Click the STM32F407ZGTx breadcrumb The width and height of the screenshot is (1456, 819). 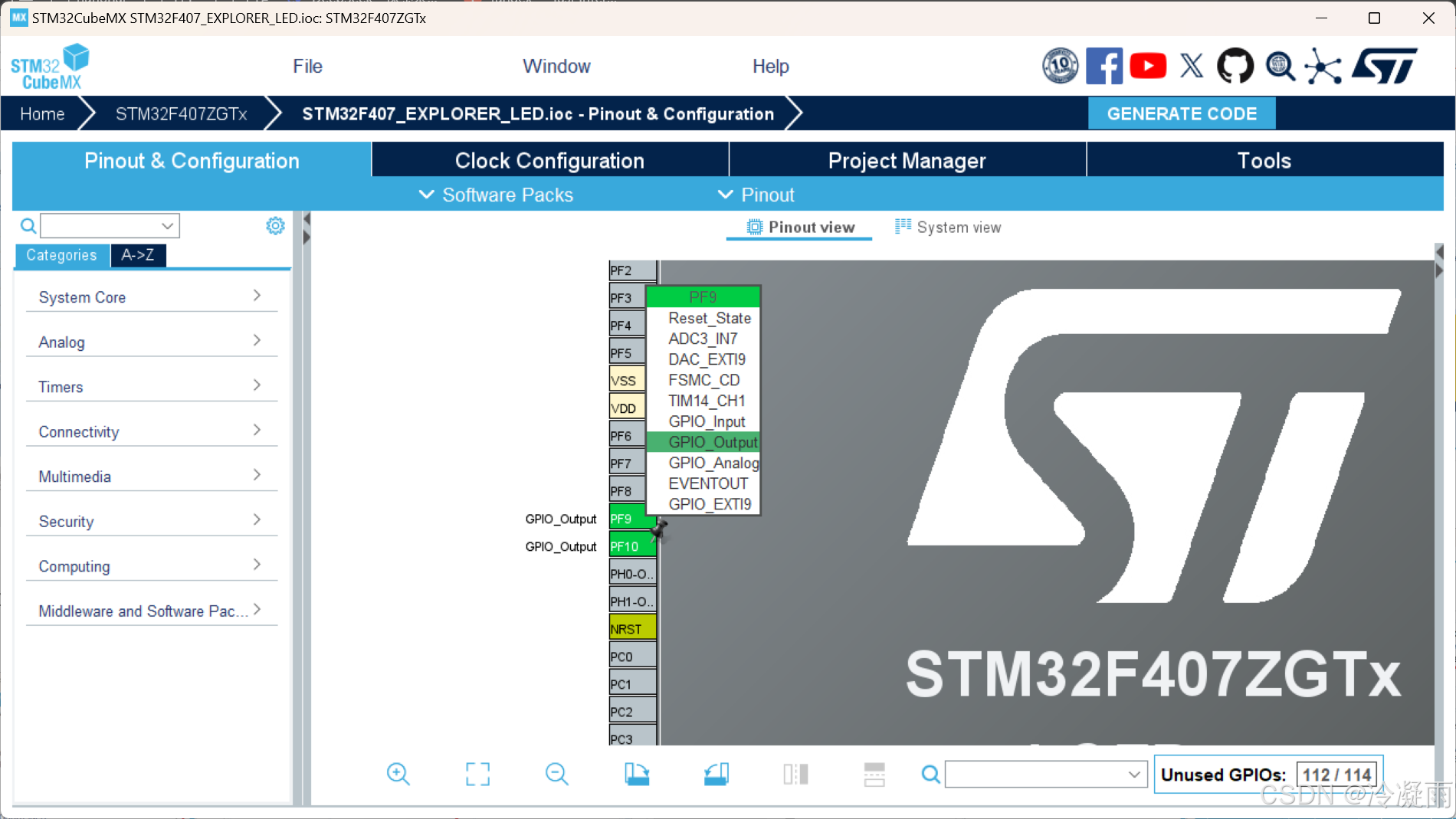181,113
